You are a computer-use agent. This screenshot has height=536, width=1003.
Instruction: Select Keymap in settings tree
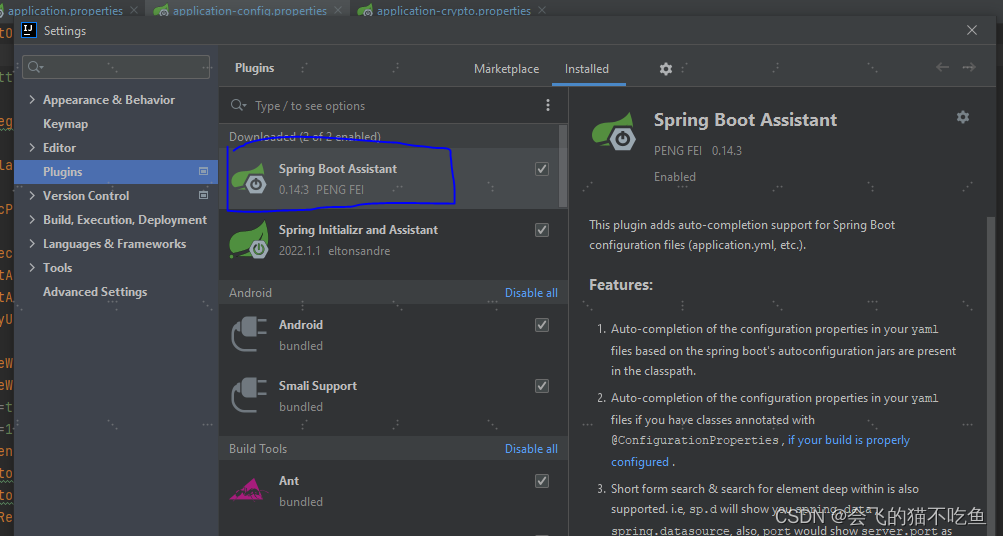pos(65,123)
